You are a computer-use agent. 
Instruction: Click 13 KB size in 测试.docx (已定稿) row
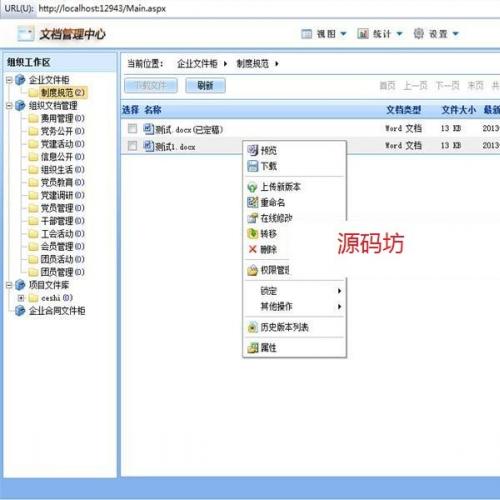point(451,128)
